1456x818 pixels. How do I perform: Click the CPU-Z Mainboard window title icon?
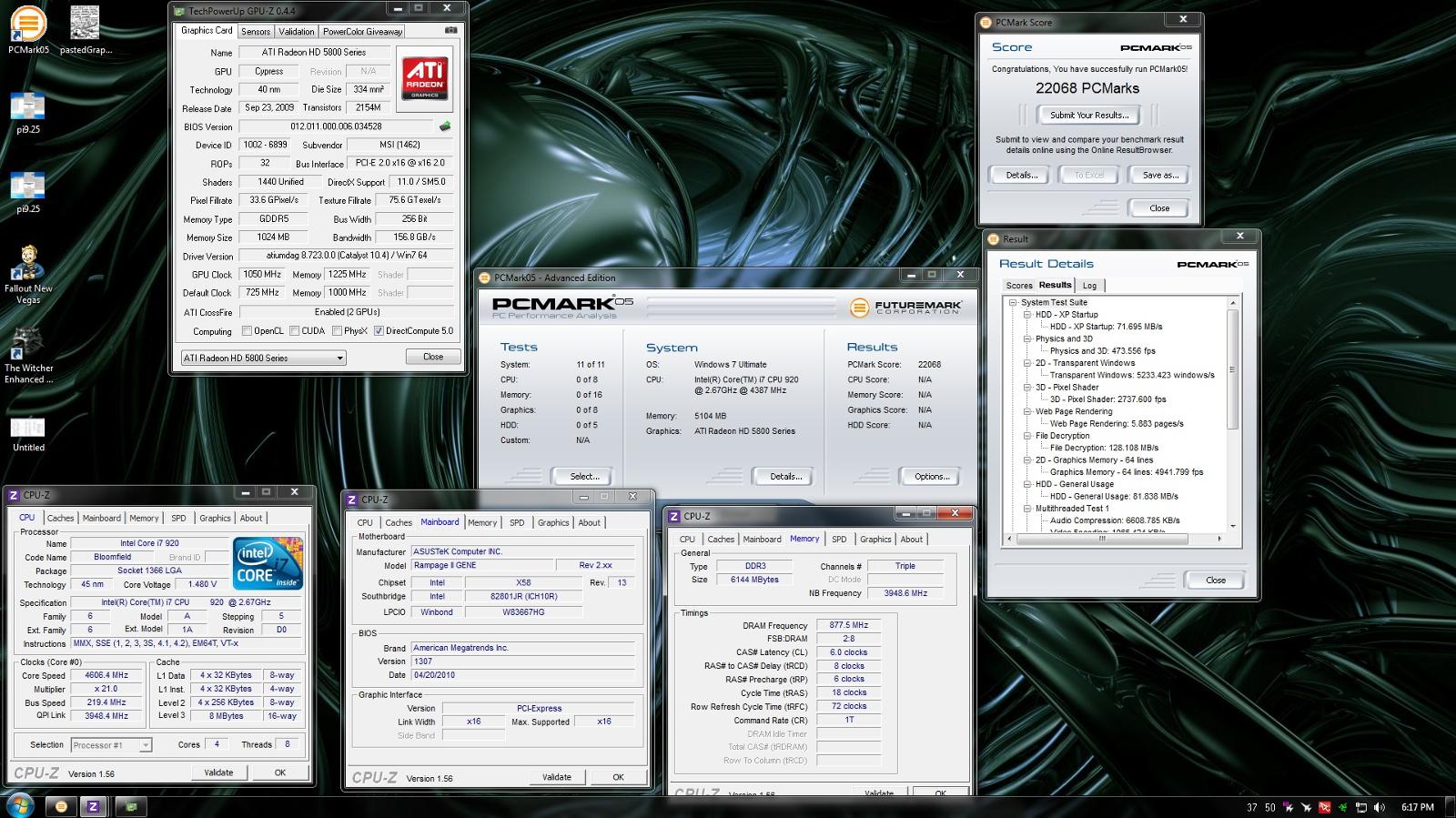coord(352,500)
